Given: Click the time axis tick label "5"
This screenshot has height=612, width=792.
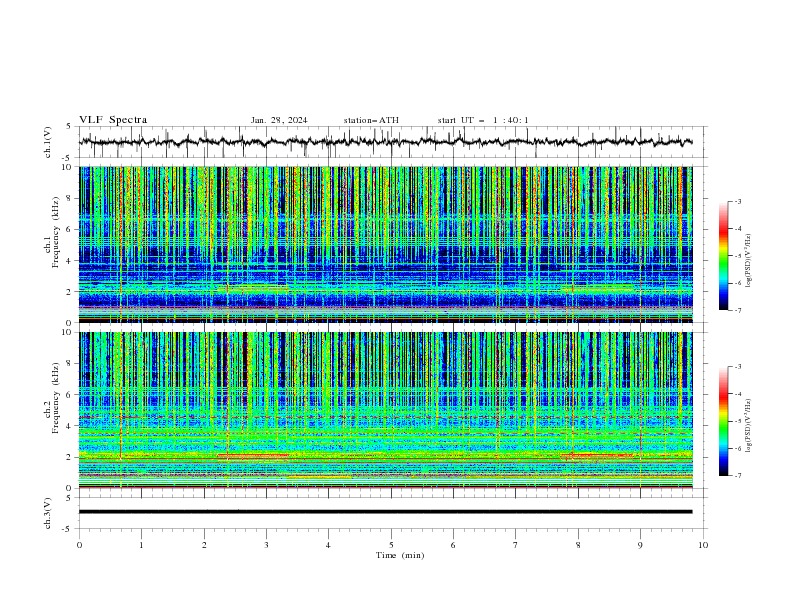Looking at the screenshot, I should (391, 545).
